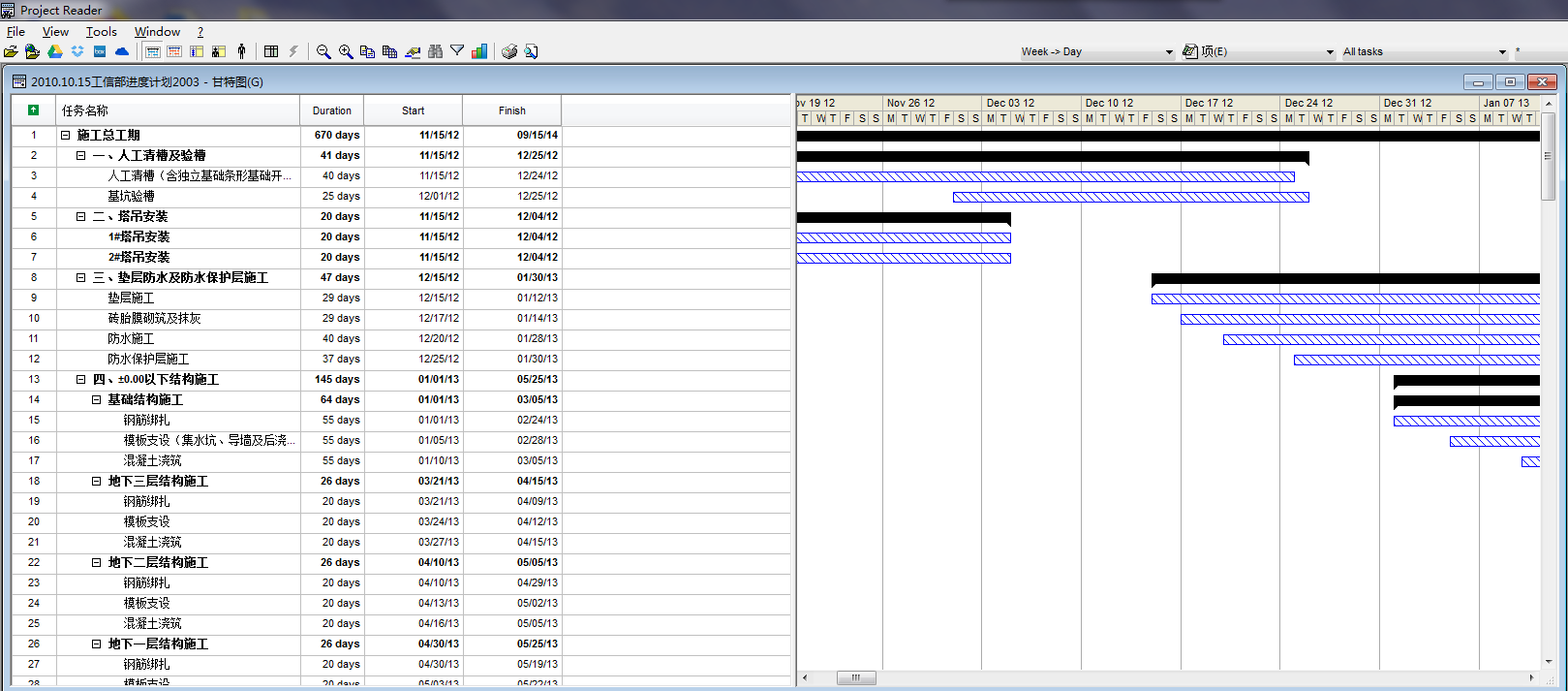Open the table columns icon

coord(271,51)
